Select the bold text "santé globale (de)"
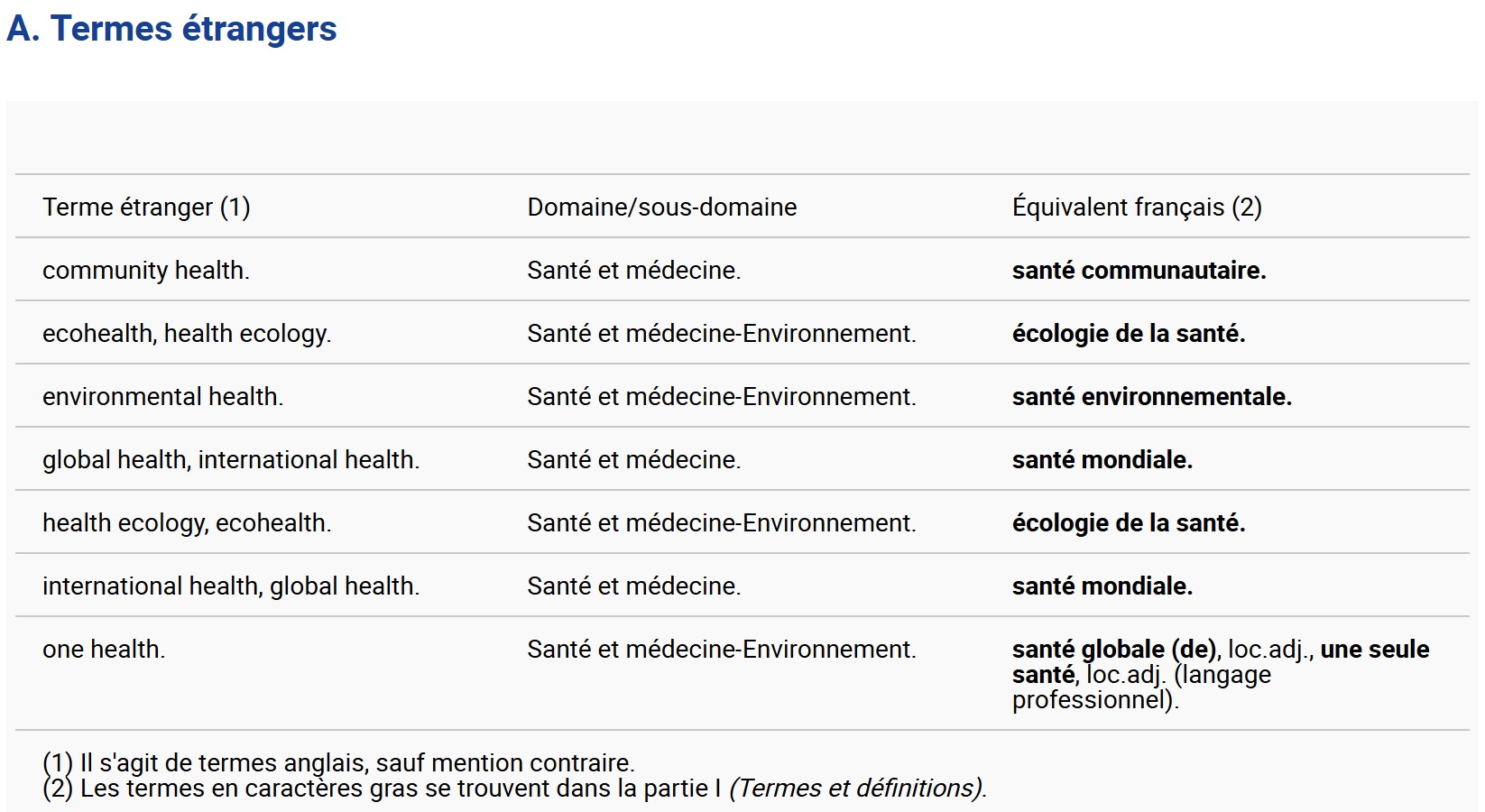Image resolution: width=1485 pixels, height=812 pixels. click(1115, 650)
